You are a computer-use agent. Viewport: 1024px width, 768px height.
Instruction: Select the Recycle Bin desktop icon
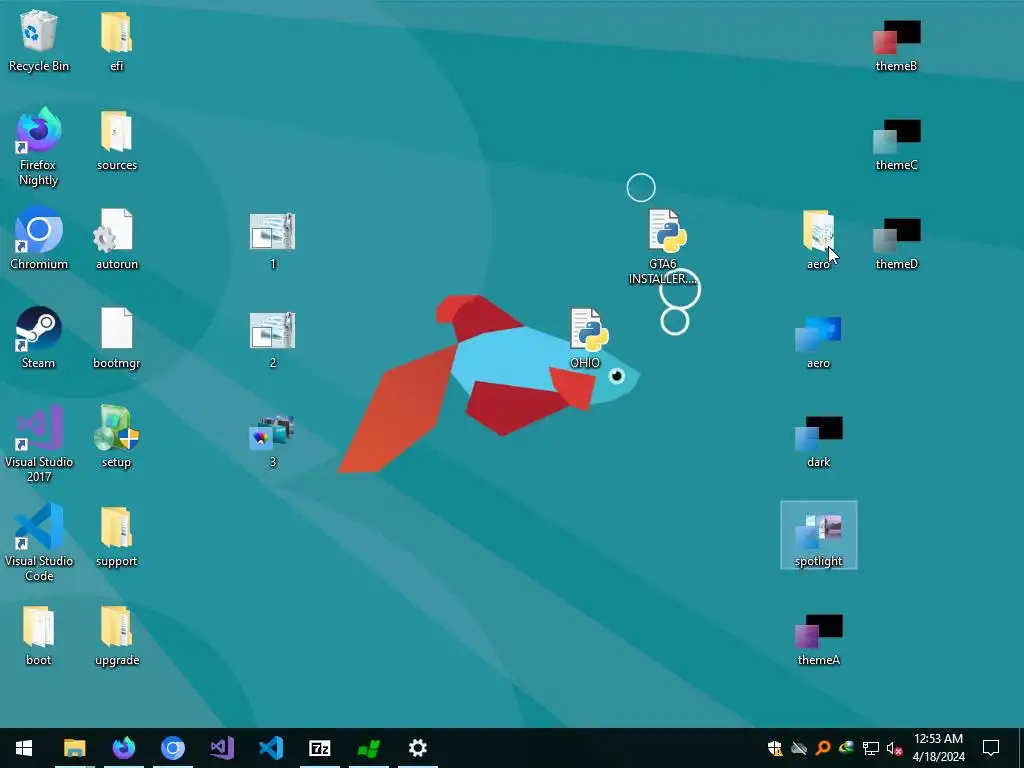39,41
